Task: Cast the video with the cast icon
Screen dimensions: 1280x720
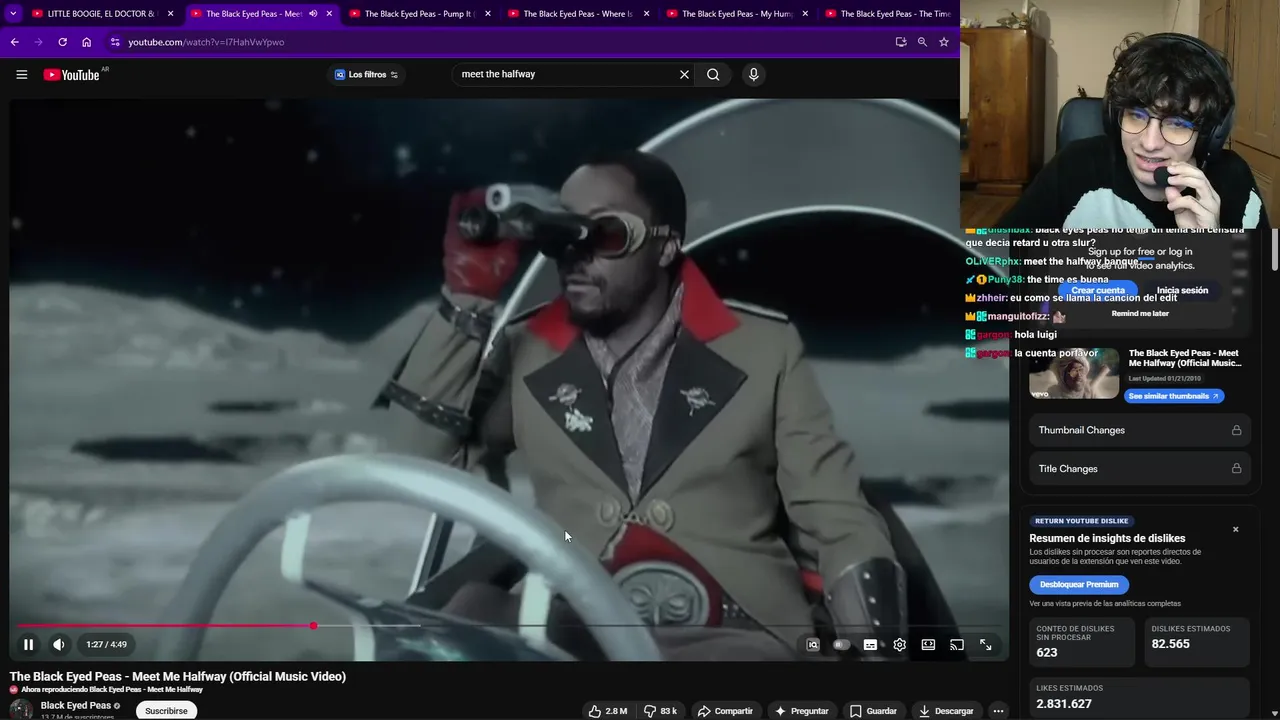Action: point(957,645)
